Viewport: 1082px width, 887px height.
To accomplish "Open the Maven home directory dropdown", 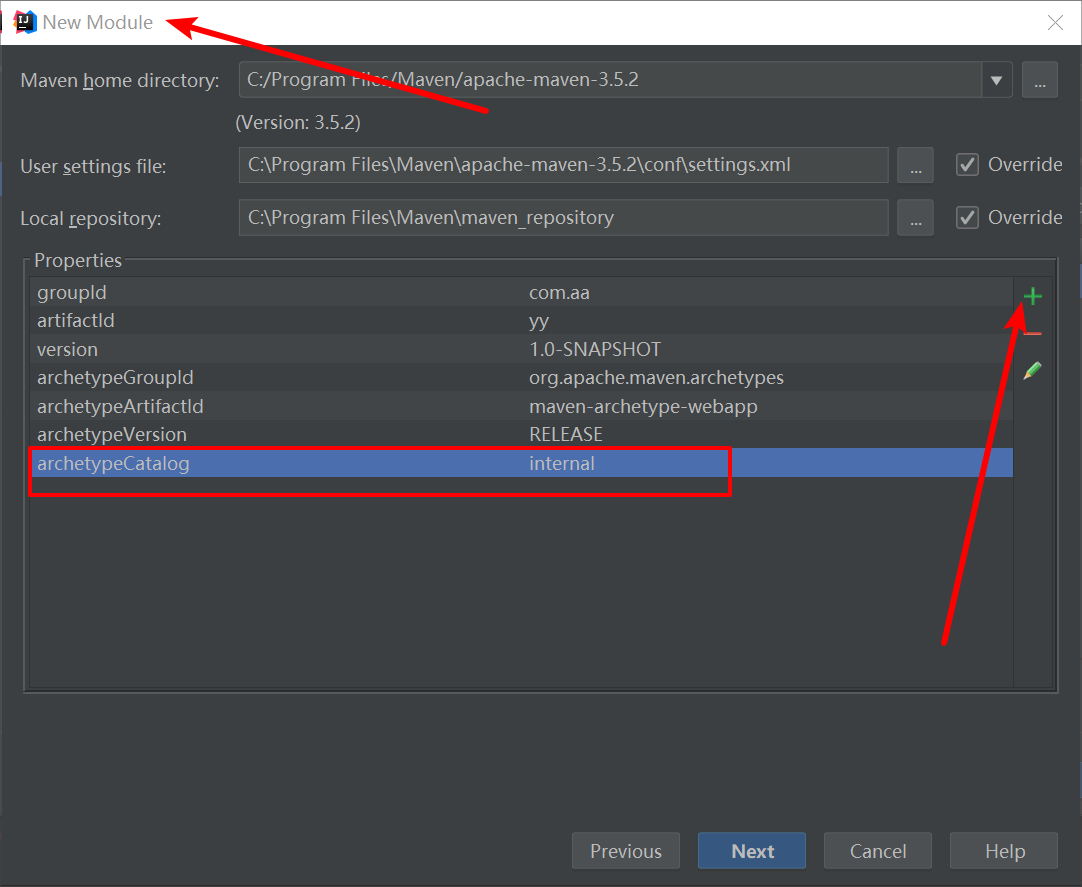I will [996, 80].
